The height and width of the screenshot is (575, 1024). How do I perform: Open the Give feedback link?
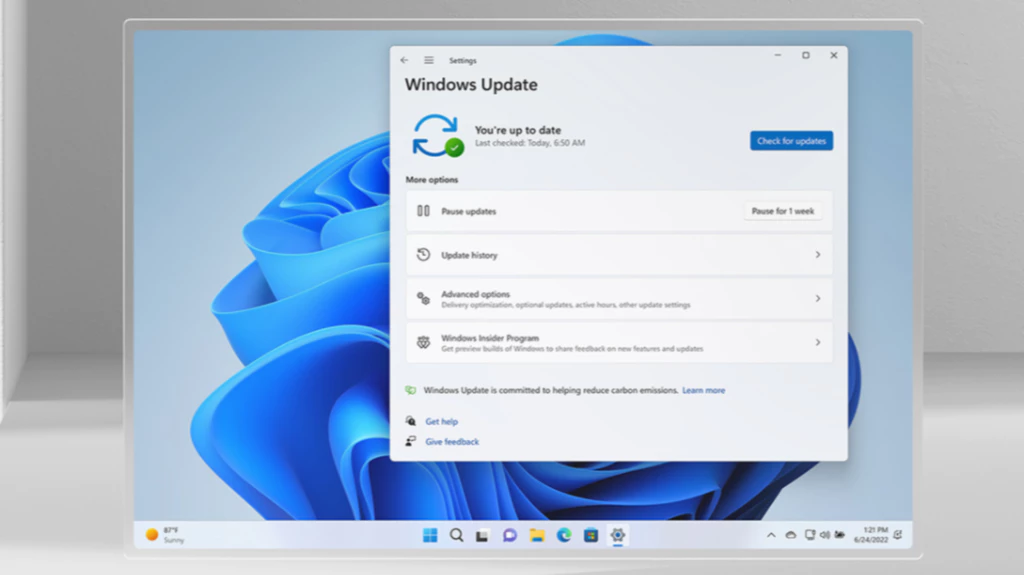coord(452,442)
